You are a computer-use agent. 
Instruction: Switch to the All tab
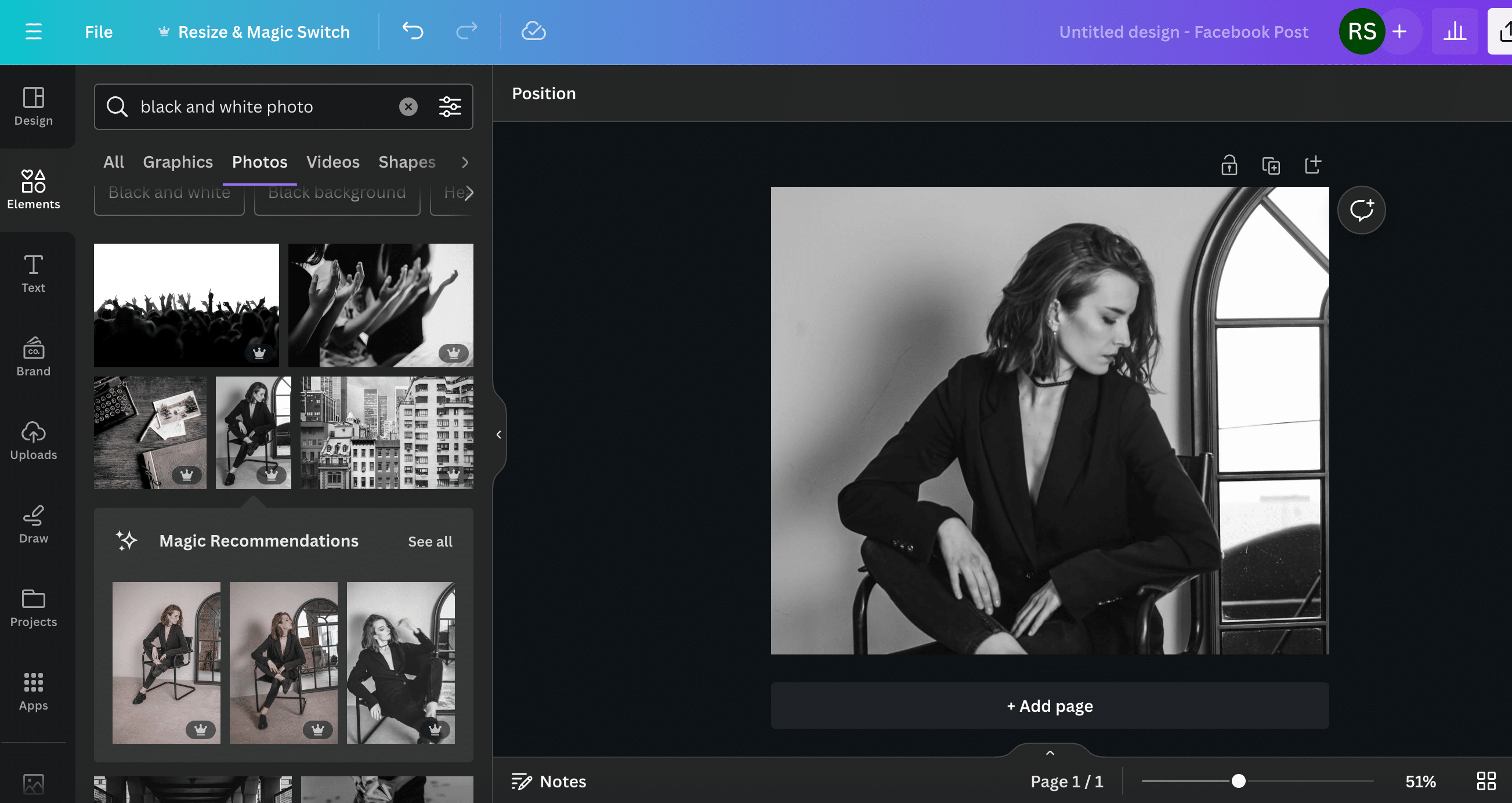[x=113, y=162]
